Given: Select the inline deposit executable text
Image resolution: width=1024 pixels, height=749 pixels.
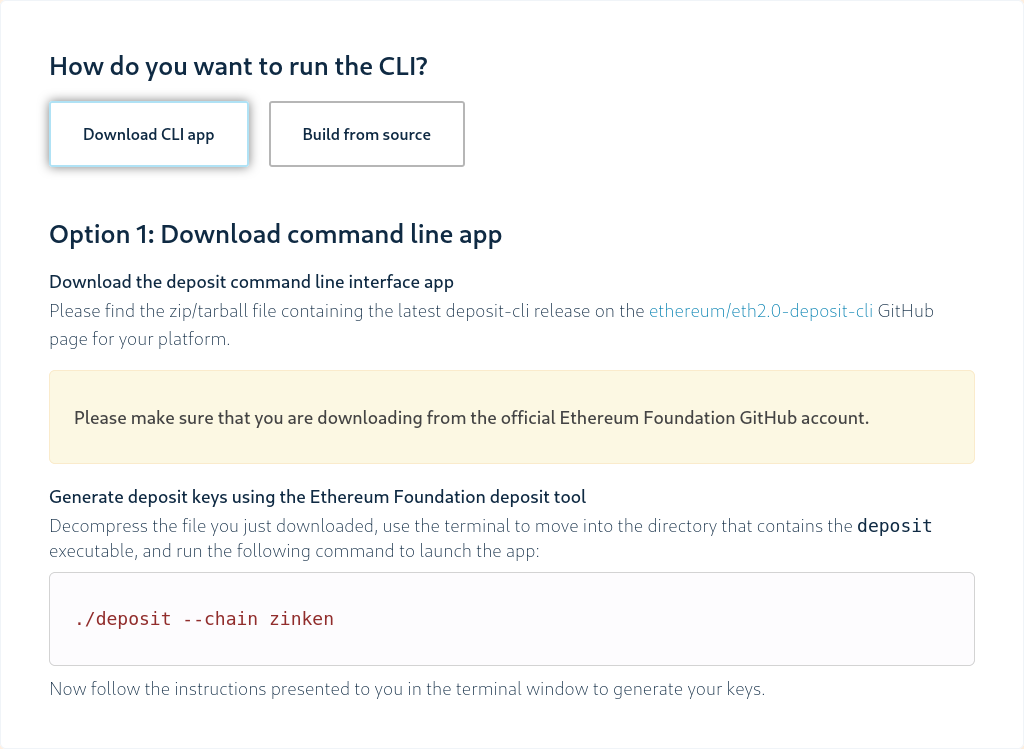Looking at the screenshot, I should click(894, 524).
